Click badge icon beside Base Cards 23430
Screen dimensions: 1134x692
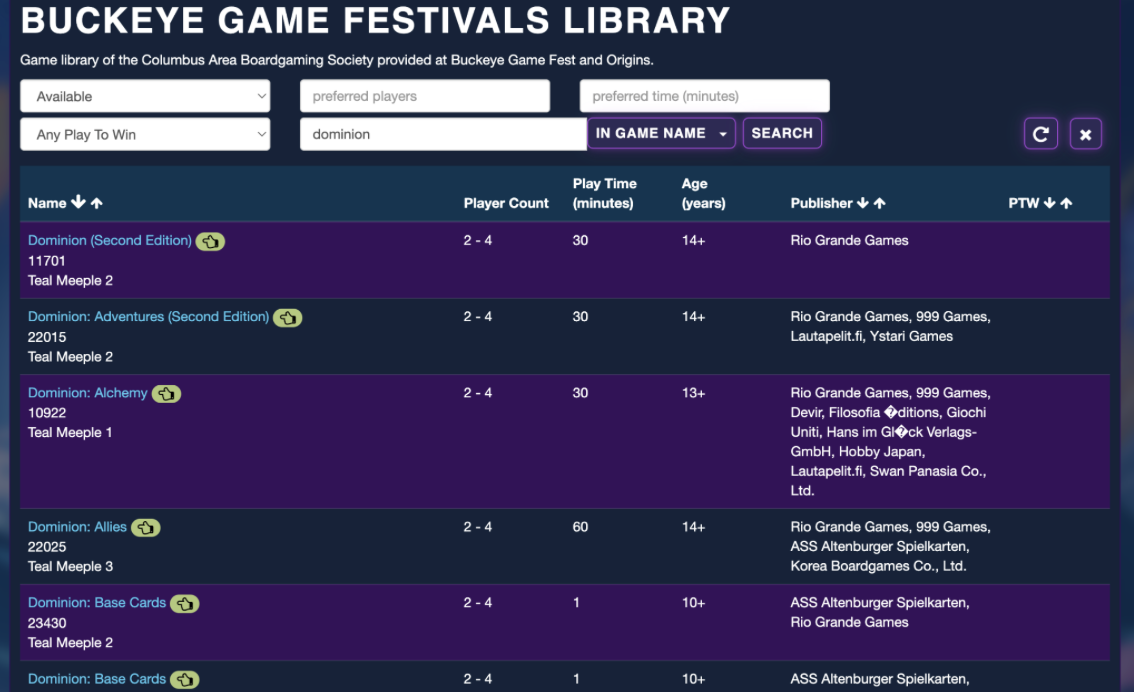pyautogui.click(x=185, y=604)
